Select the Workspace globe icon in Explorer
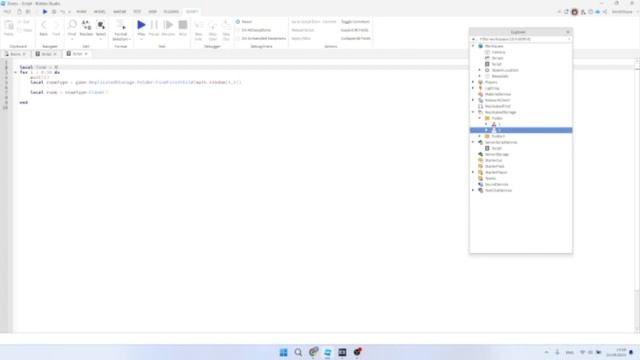Screen dimensions: 640x360 [x=481, y=46]
